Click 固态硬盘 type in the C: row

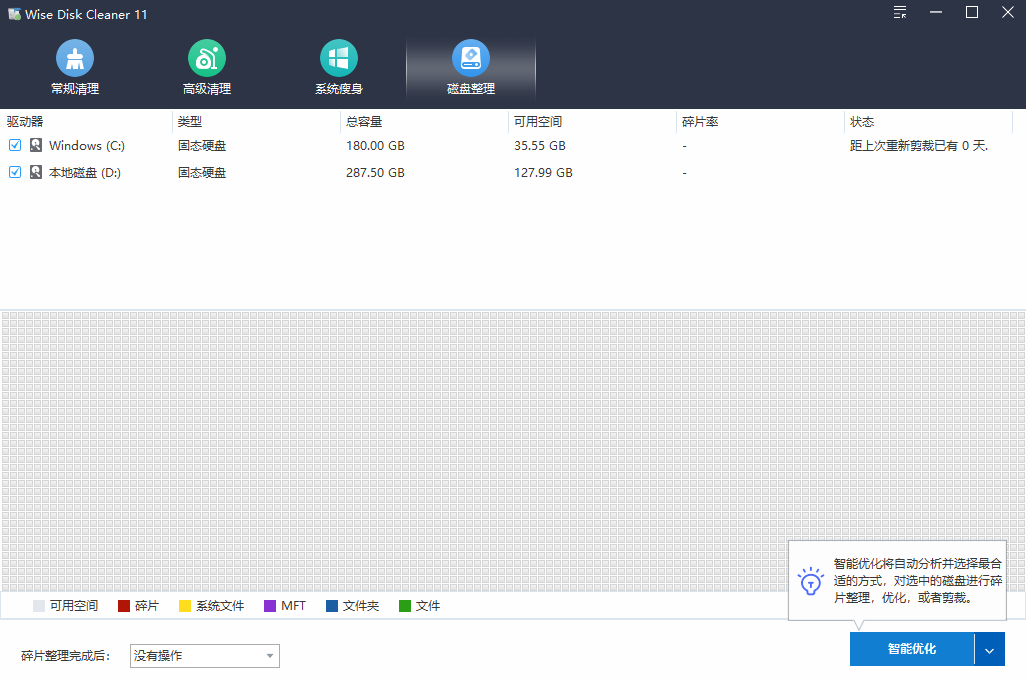tap(202, 145)
